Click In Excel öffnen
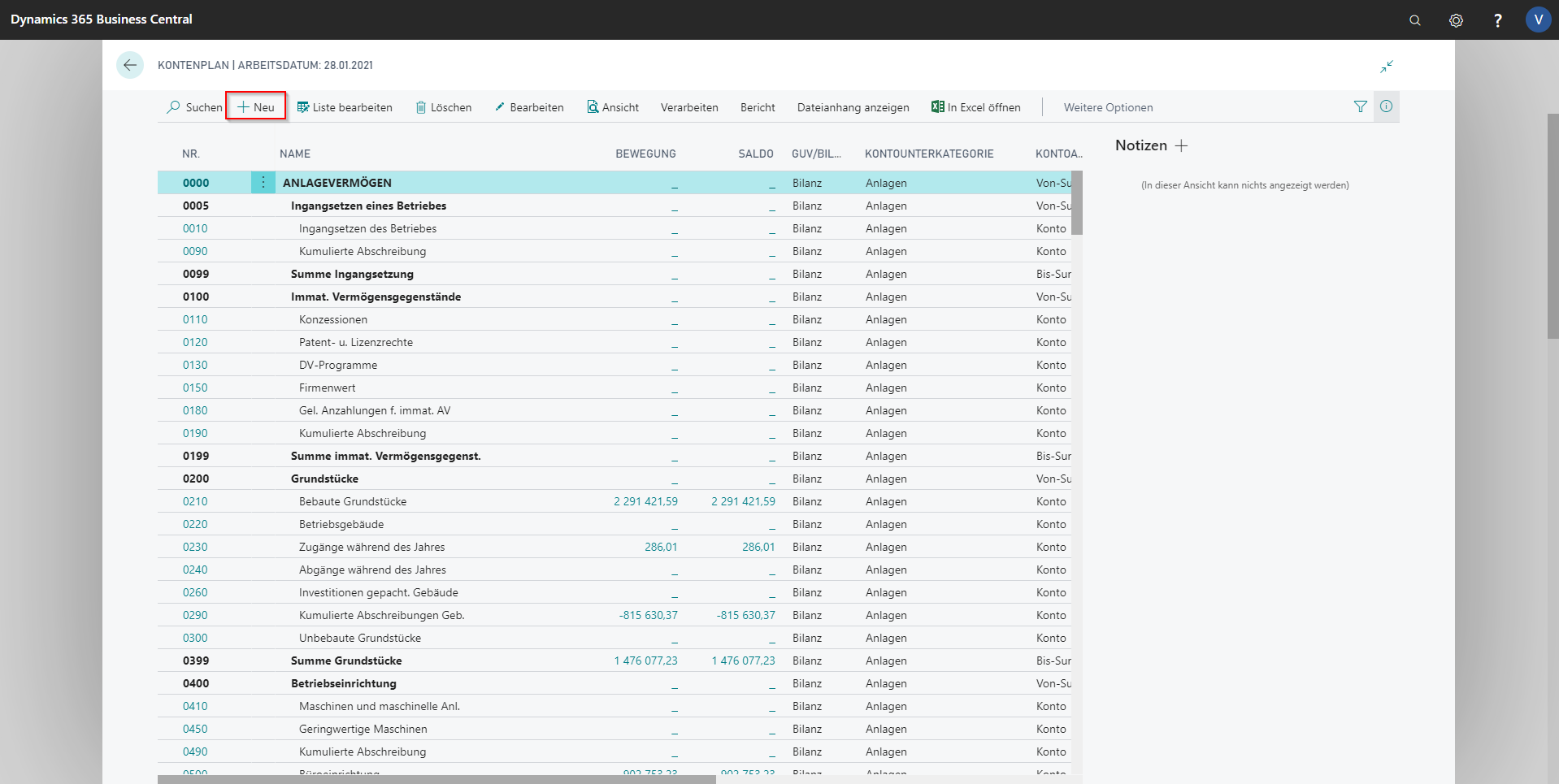This screenshot has height=784, width=1559. coord(976,107)
